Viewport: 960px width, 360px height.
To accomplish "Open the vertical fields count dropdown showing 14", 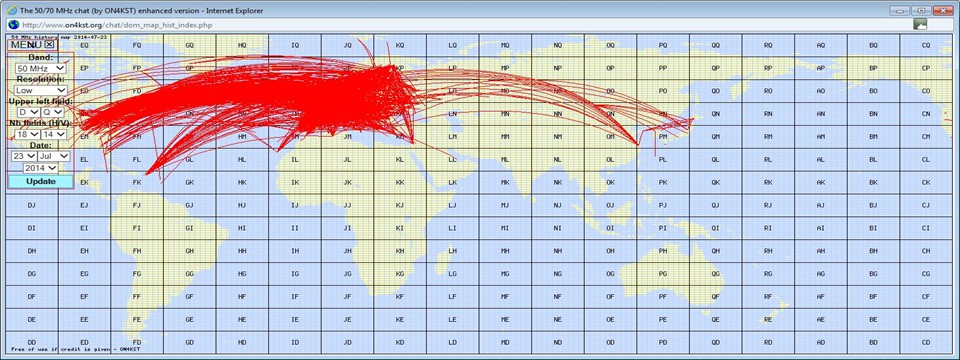I will [x=53, y=134].
